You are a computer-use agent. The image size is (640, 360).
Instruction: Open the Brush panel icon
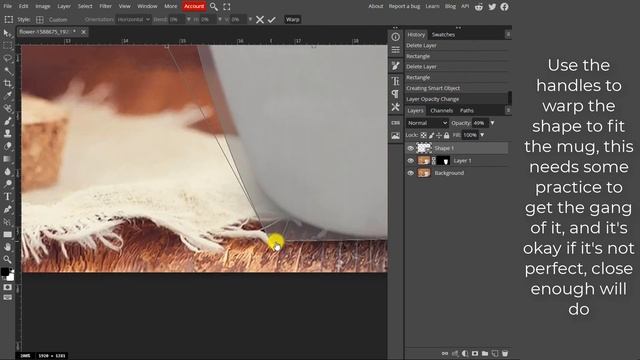click(396, 66)
